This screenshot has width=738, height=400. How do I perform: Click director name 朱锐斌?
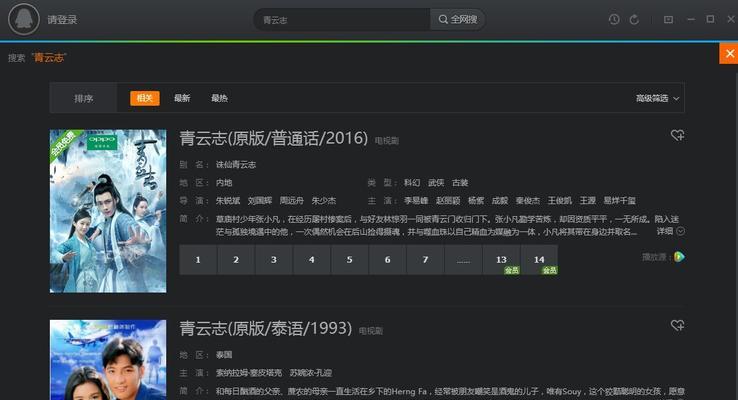pos(228,200)
